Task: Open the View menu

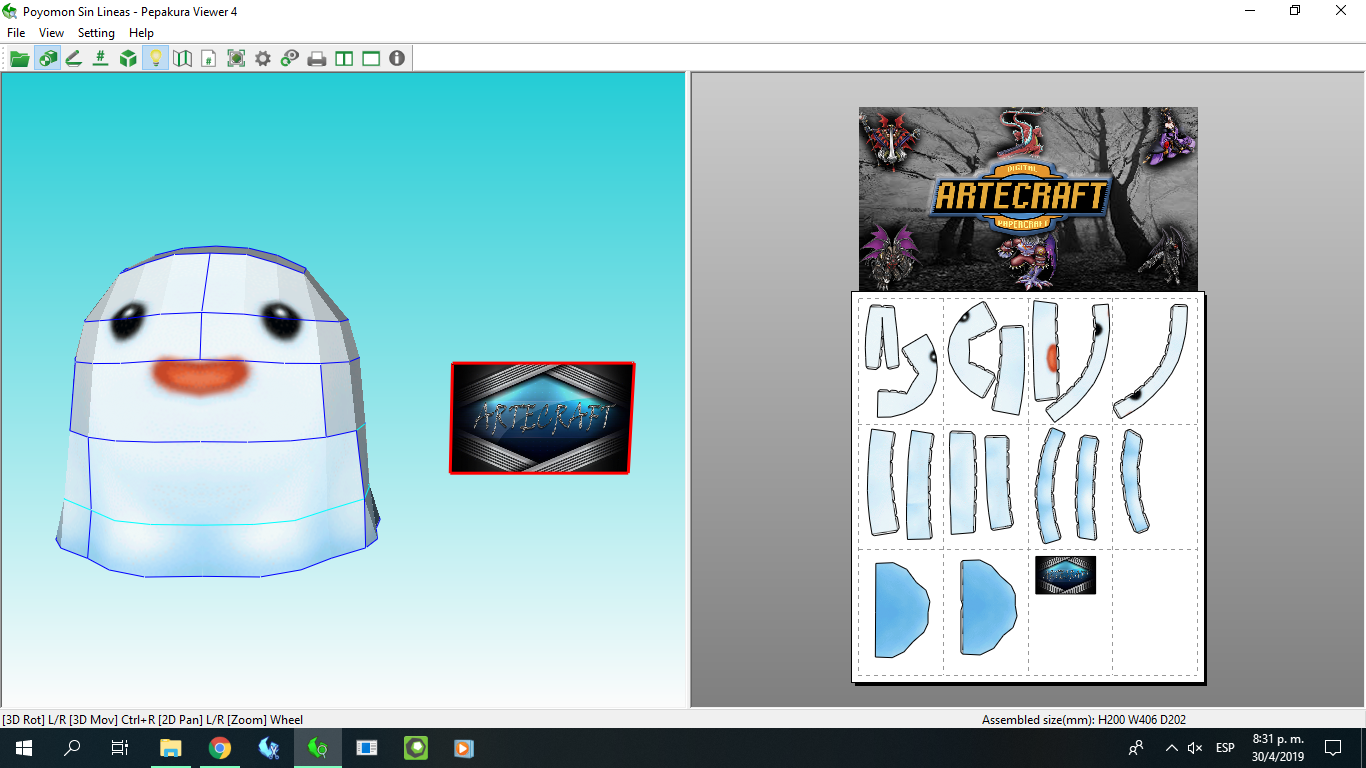Action: [51, 33]
